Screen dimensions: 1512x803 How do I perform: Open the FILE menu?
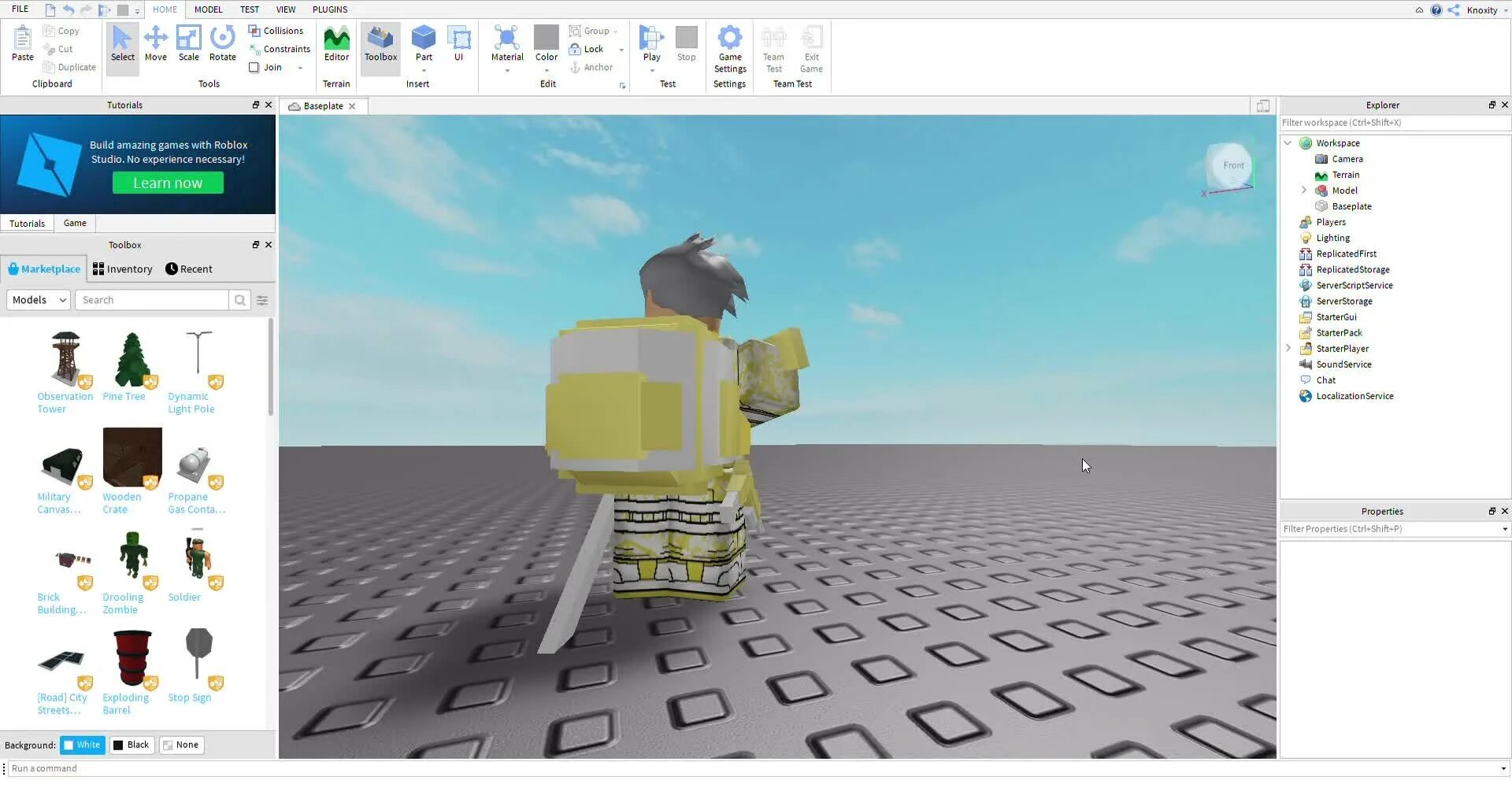tap(20, 9)
